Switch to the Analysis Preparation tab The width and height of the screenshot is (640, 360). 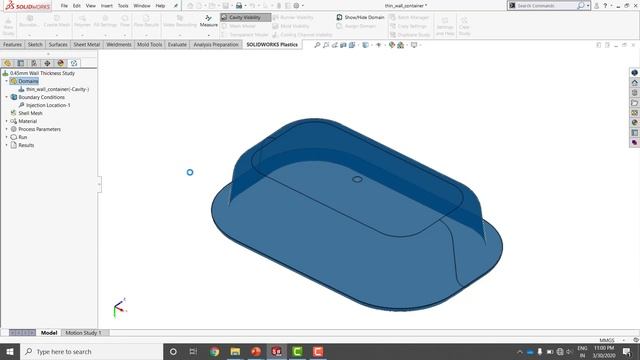point(216,44)
